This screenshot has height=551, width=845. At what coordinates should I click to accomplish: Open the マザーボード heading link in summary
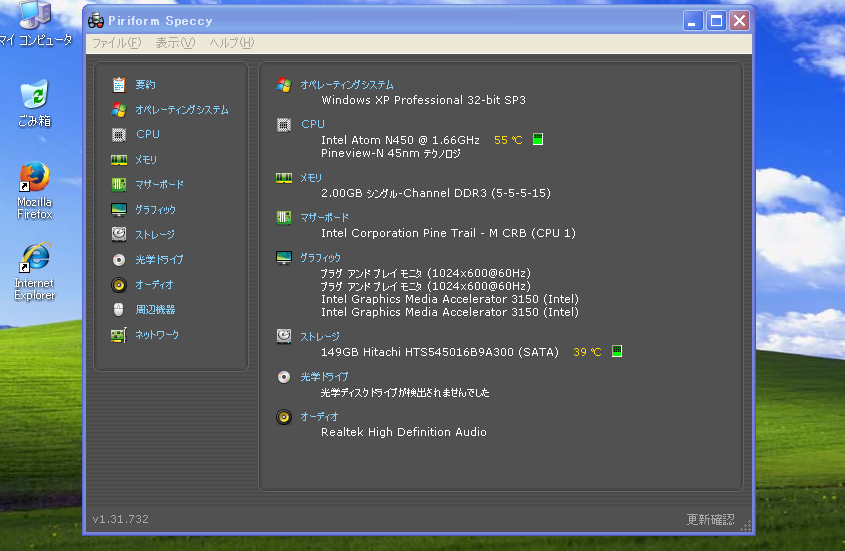324,217
